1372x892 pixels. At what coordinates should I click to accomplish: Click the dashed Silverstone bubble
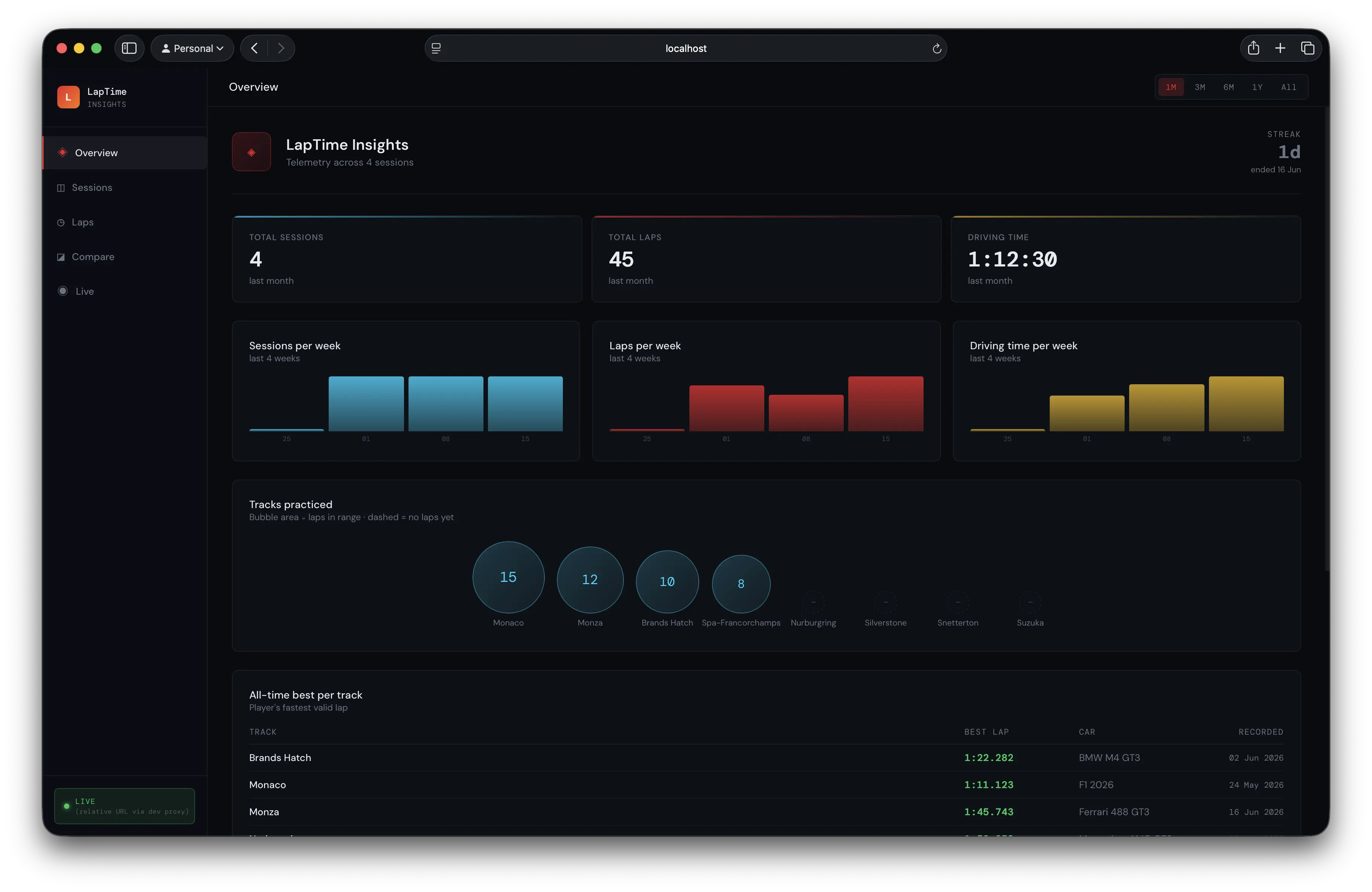[x=886, y=602]
